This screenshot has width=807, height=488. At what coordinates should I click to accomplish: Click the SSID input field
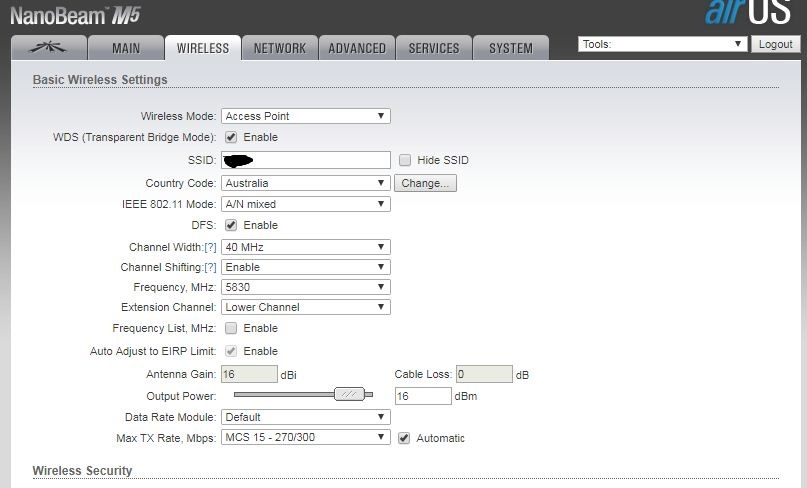pyautogui.click(x=306, y=160)
